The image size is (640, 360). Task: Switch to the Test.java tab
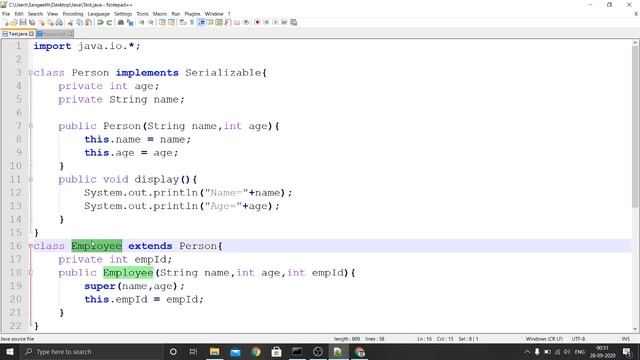click(18, 34)
